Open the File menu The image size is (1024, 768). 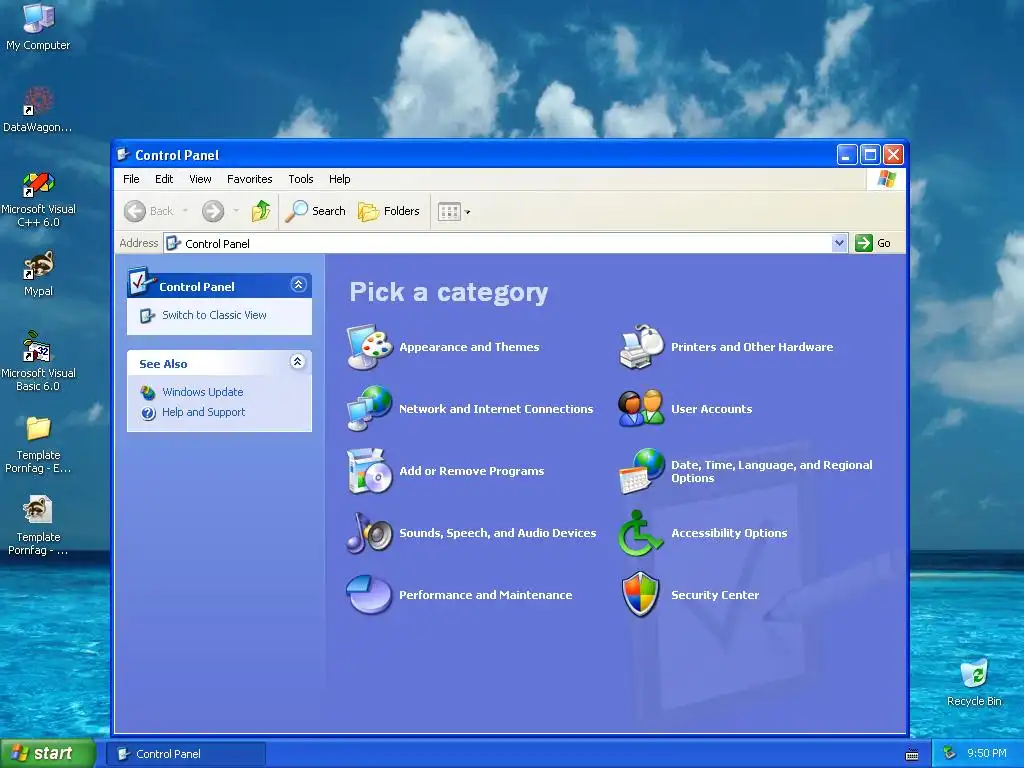pyautogui.click(x=131, y=179)
